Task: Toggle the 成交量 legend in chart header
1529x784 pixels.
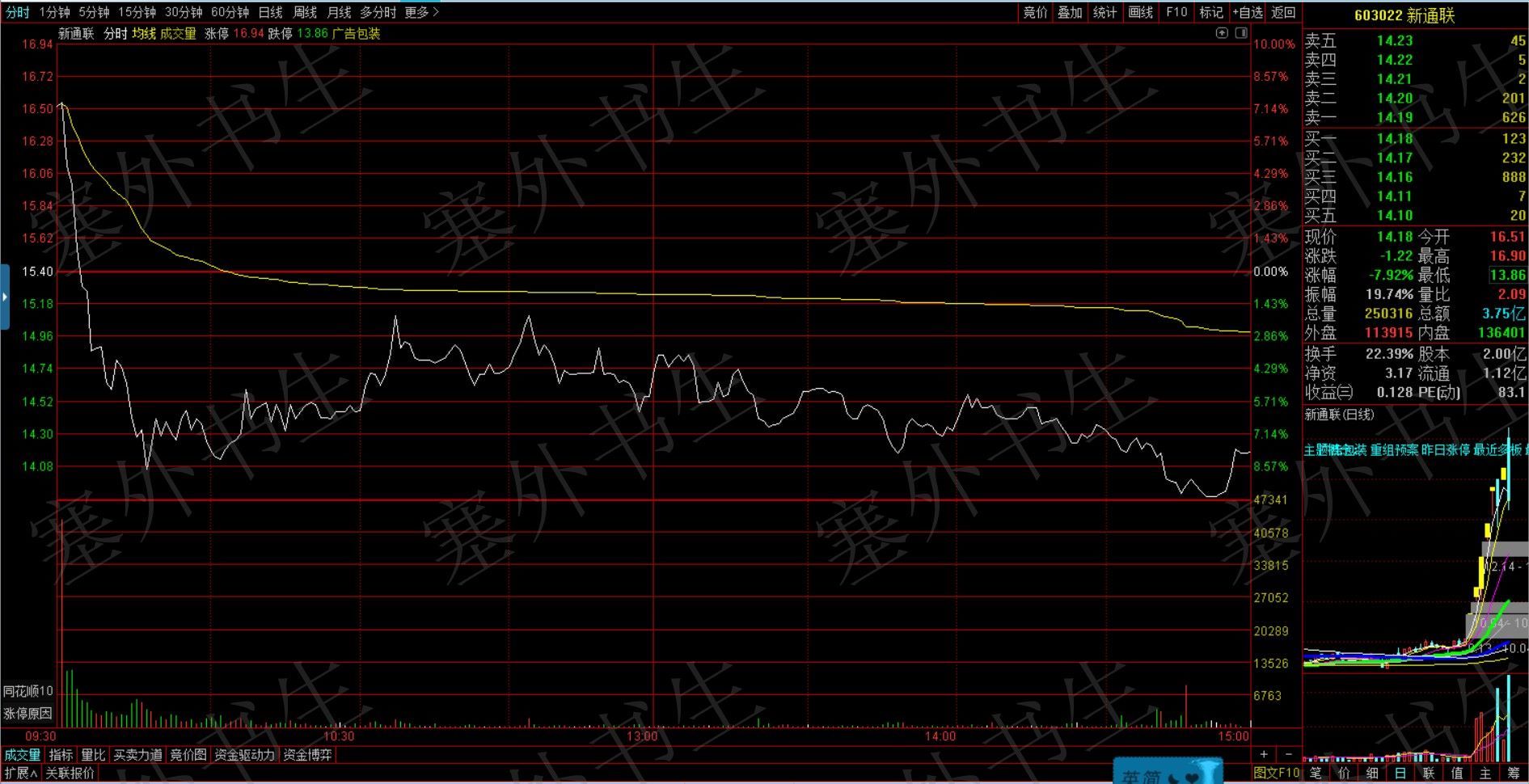Action: [x=178, y=33]
